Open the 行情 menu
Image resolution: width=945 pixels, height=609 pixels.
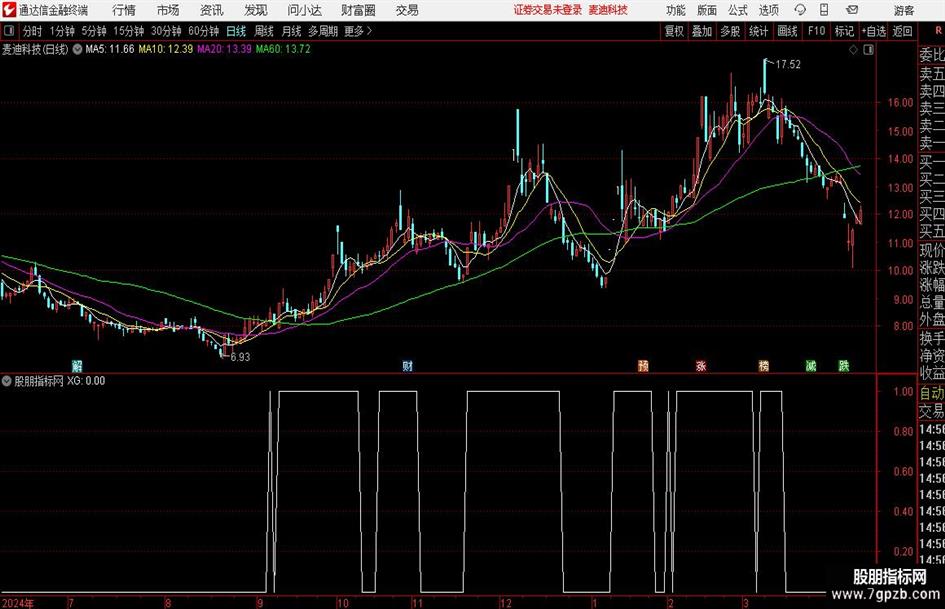pyautogui.click(x=124, y=10)
